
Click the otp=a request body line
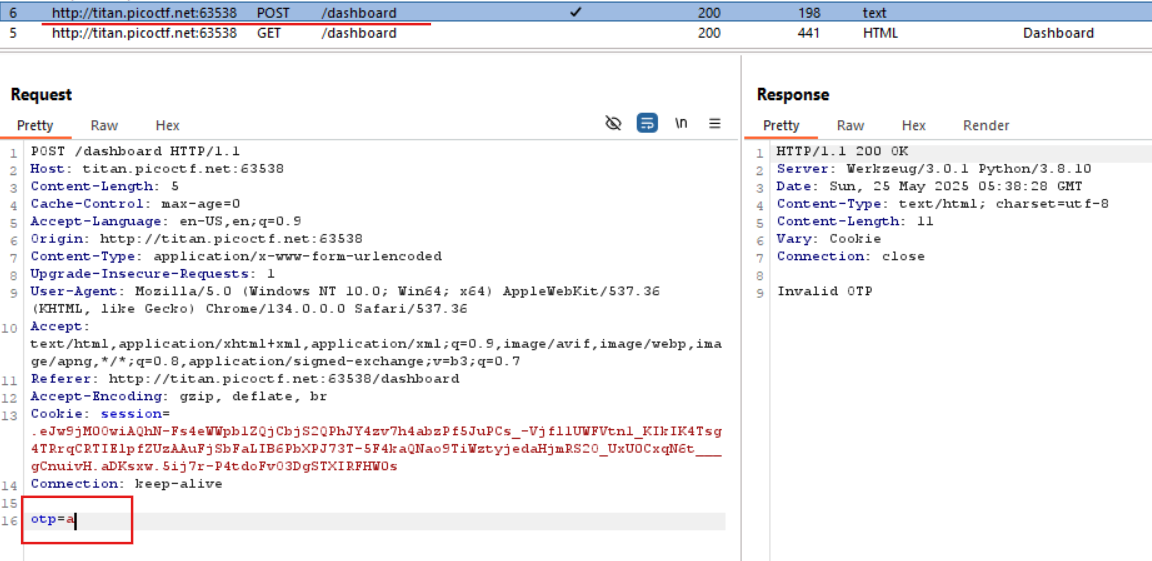click(x=54, y=520)
